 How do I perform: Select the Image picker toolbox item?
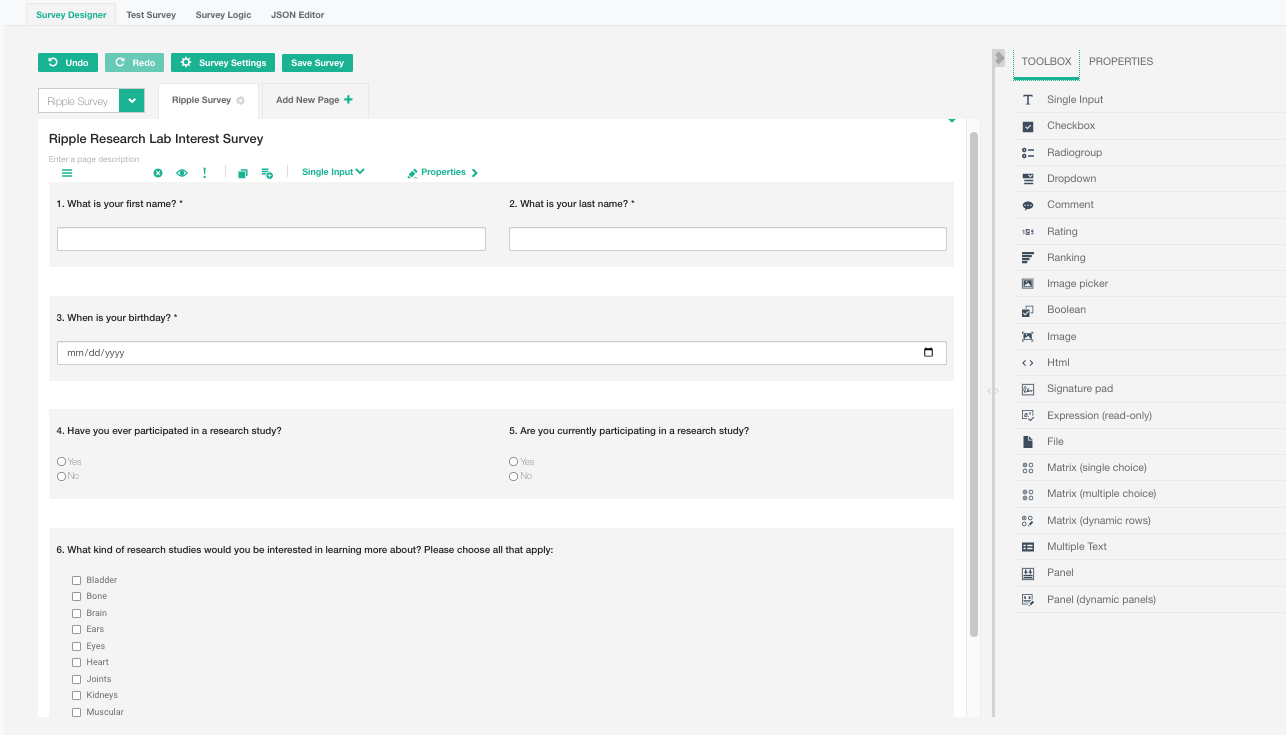1077,284
